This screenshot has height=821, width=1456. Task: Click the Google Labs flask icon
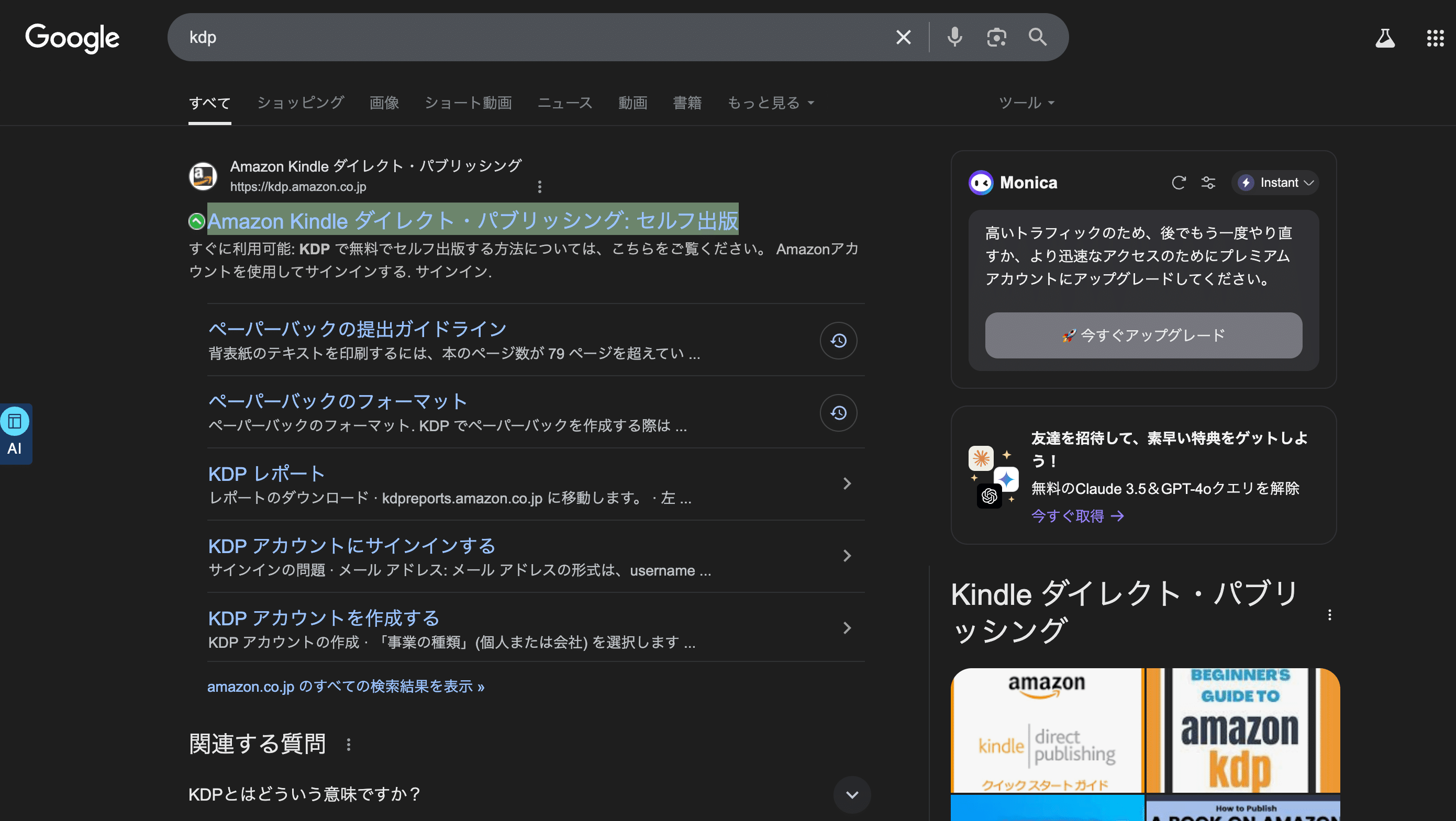pos(1385,37)
